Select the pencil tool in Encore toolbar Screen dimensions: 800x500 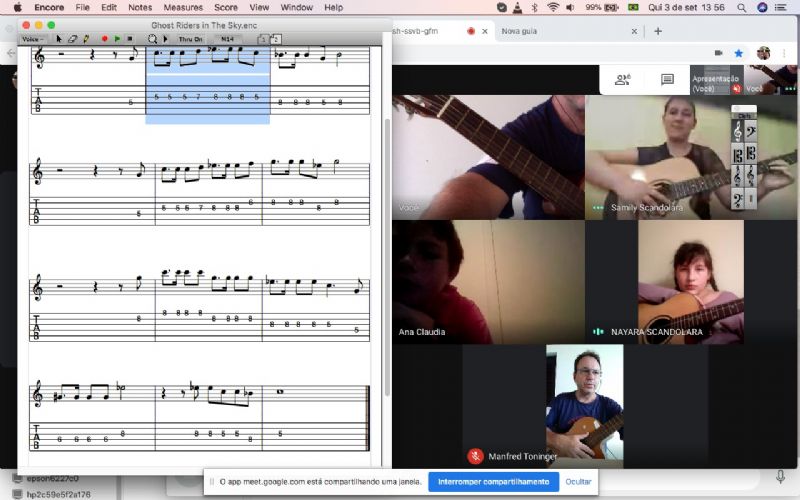click(x=86, y=39)
